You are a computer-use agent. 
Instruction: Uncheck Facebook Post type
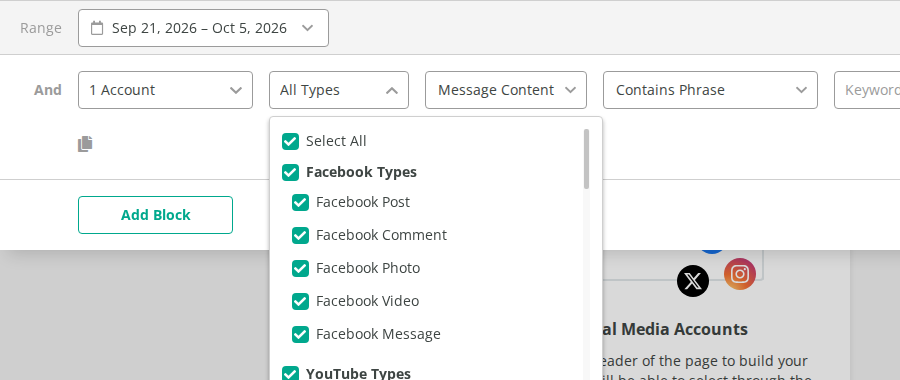tap(300, 202)
